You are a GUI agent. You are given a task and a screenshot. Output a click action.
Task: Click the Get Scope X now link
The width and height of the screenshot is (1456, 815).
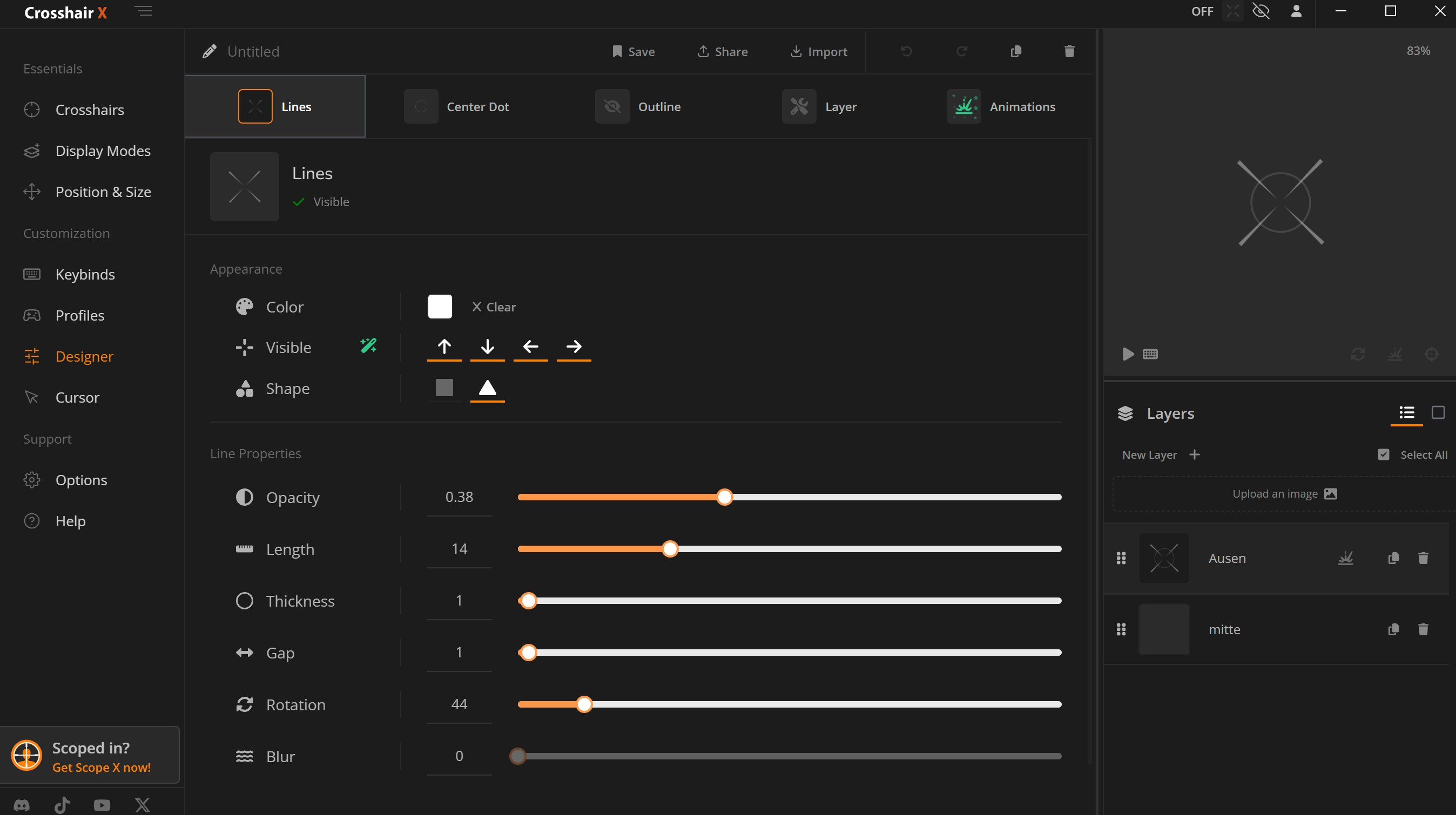pyautogui.click(x=102, y=768)
